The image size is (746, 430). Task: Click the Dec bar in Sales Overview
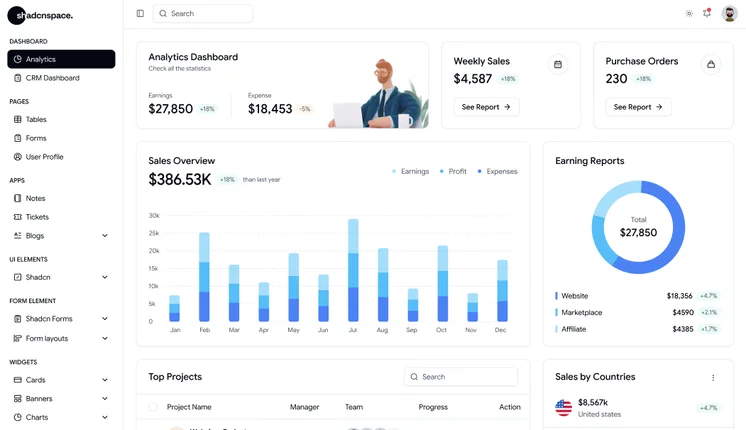click(x=502, y=291)
